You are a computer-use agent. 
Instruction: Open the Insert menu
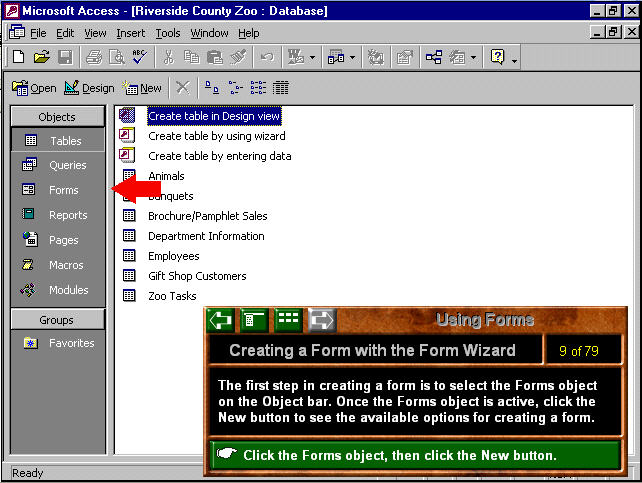point(131,33)
